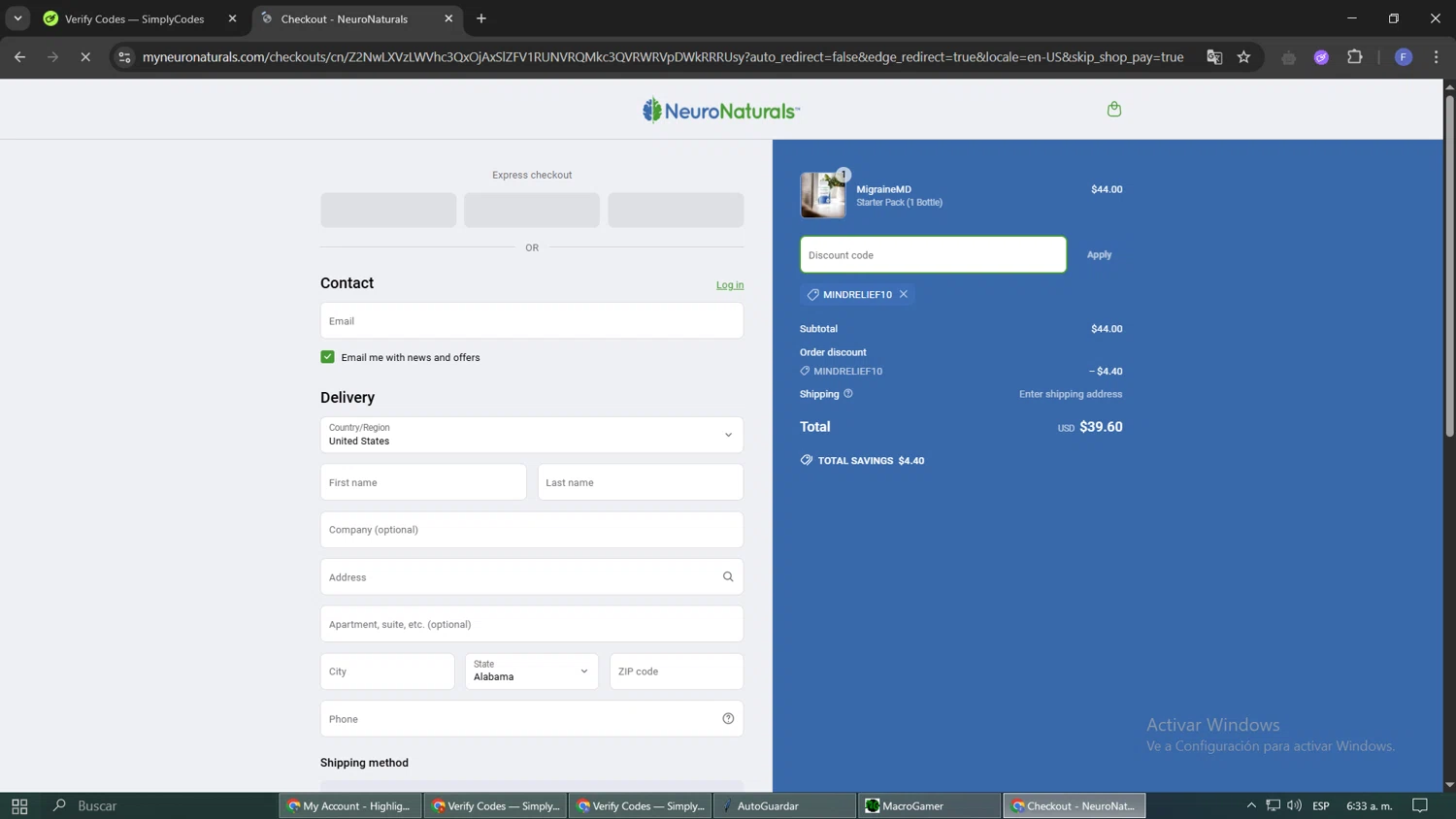
Task: Show hidden system tray icons
Action: [1251, 805]
